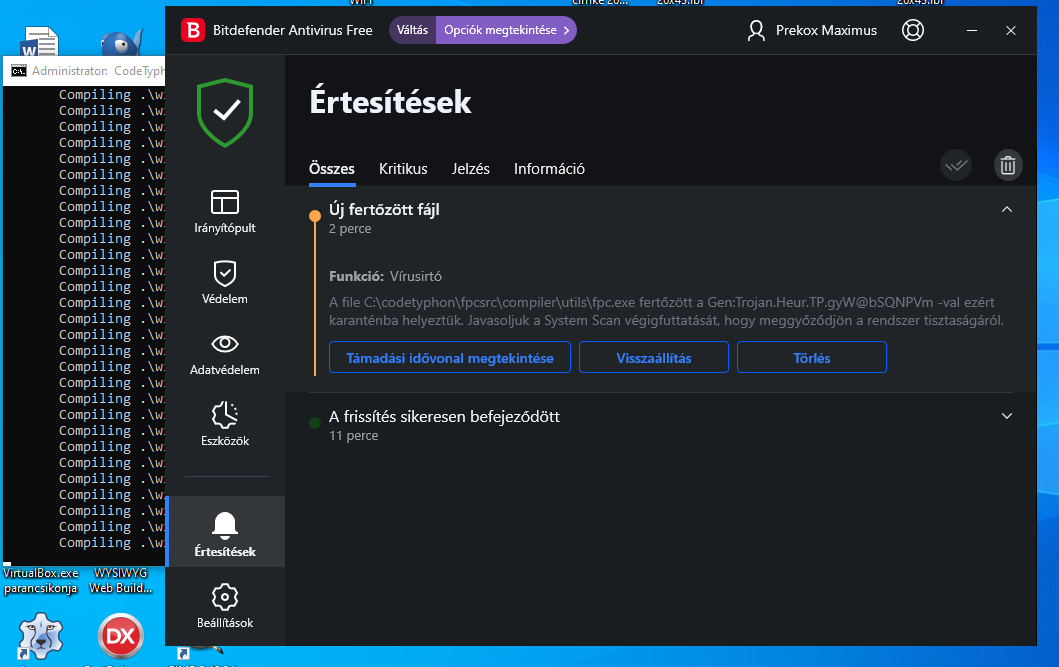Open the blue fish desktop icon
Screen dimensions: 1059x667
122,43
